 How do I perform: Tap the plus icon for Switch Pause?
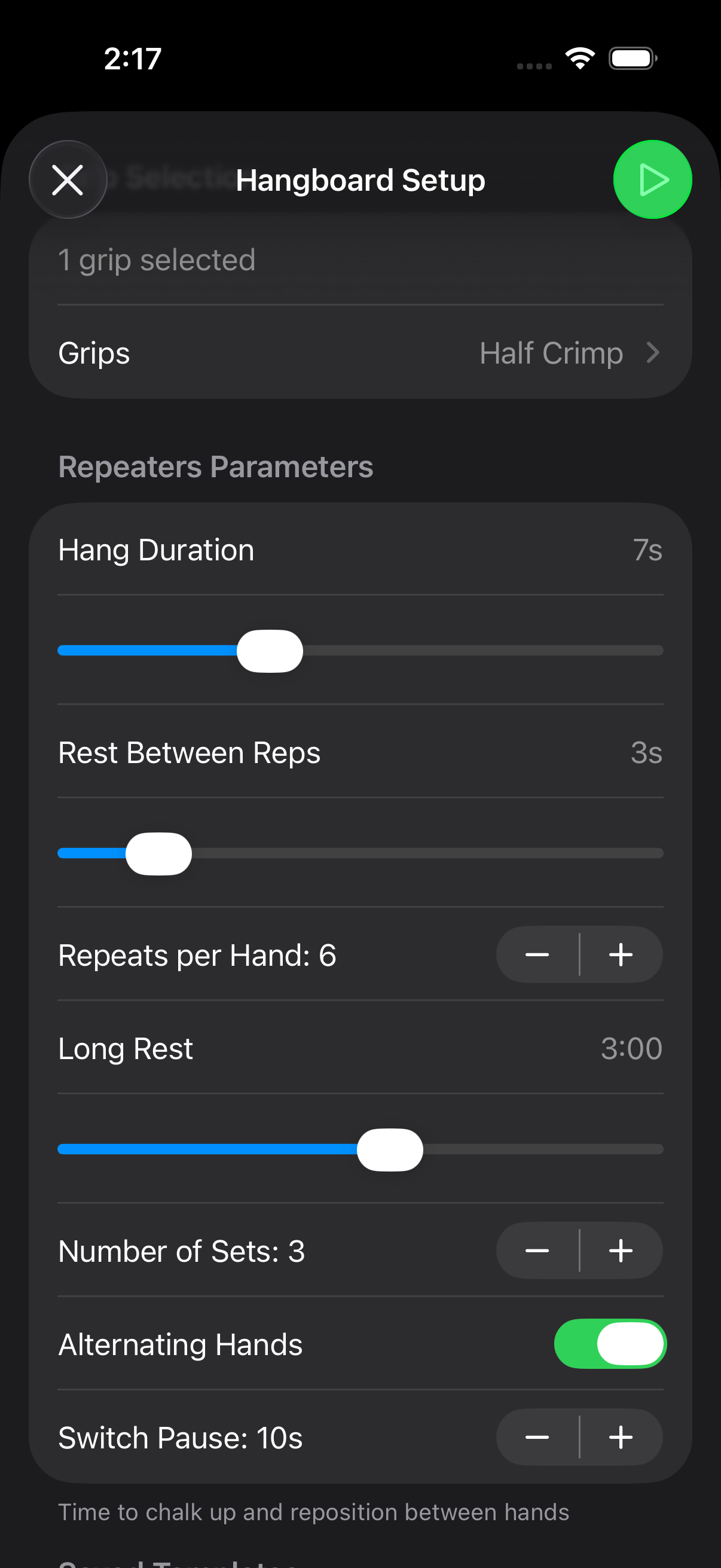coord(621,1437)
